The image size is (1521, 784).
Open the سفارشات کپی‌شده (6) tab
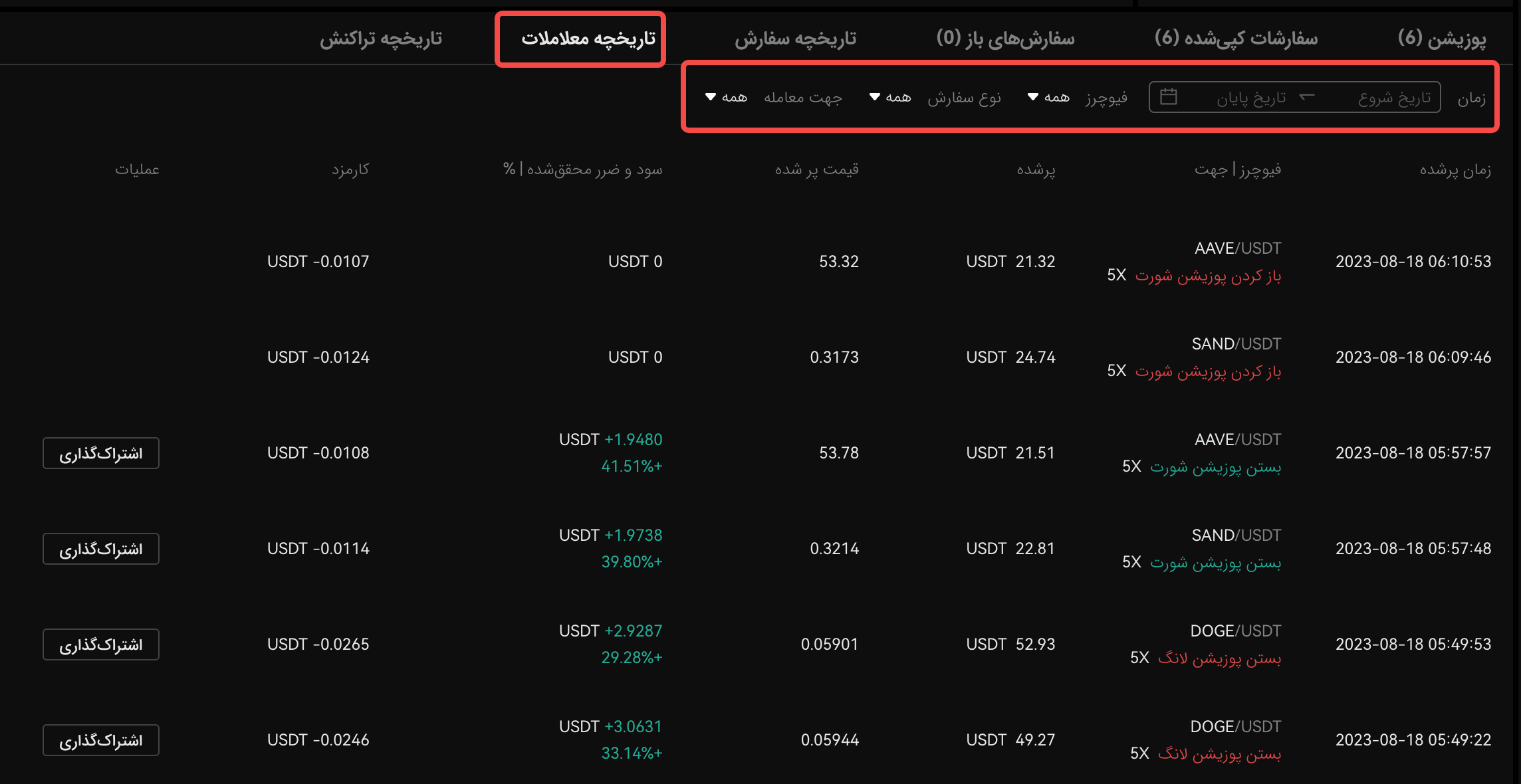coord(1236,39)
